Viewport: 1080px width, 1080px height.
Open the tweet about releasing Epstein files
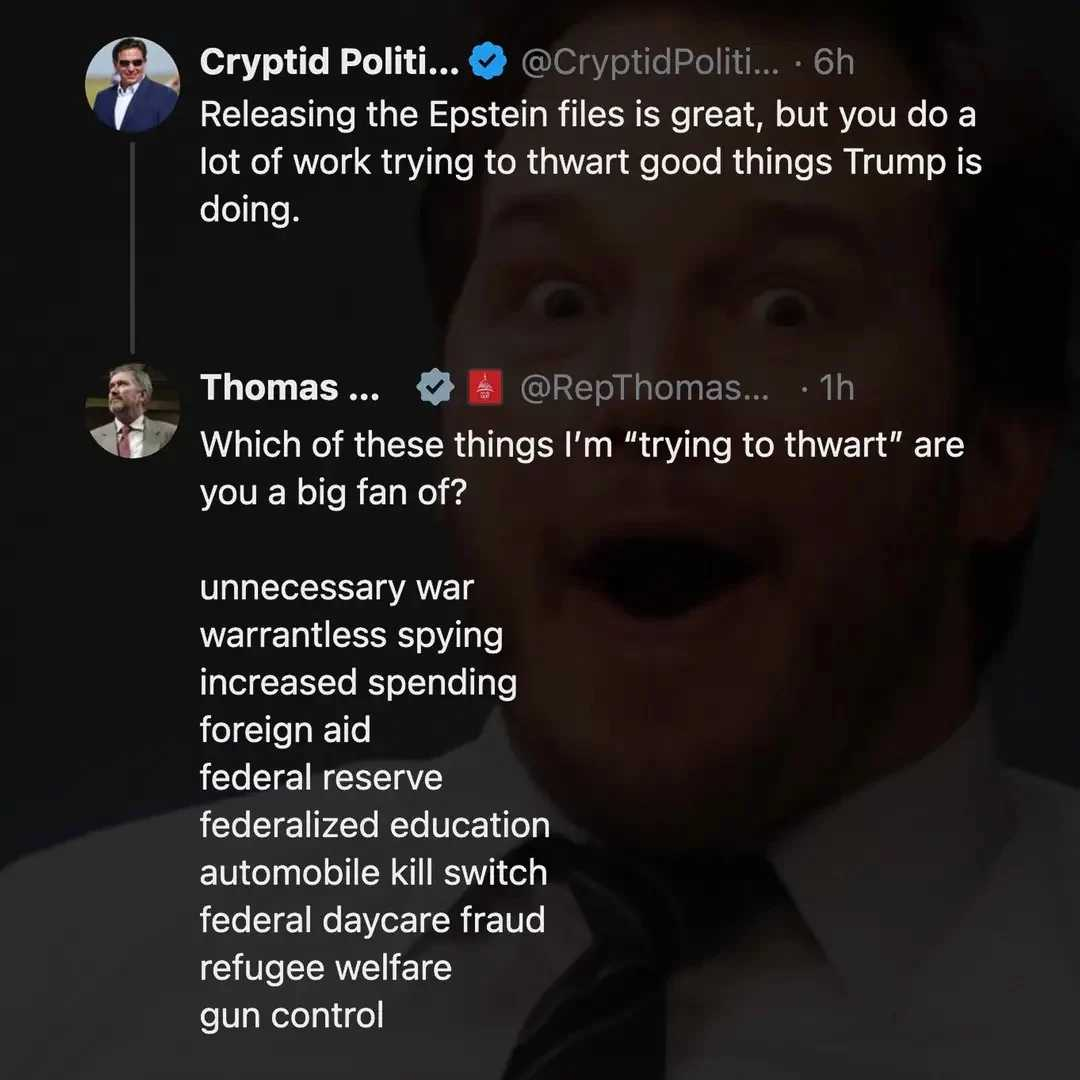pyautogui.click(x=590, y=162)
